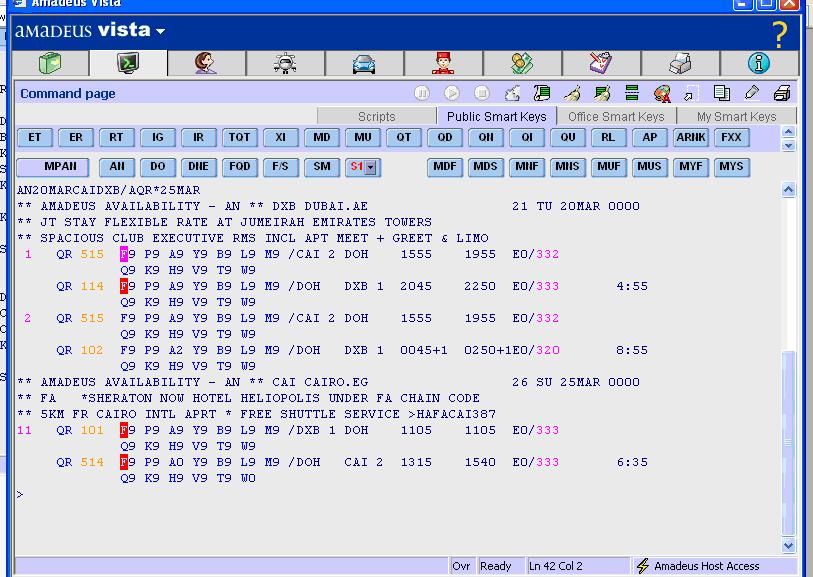
Task: Click flight number 102 in results
Action: point(92,350)
